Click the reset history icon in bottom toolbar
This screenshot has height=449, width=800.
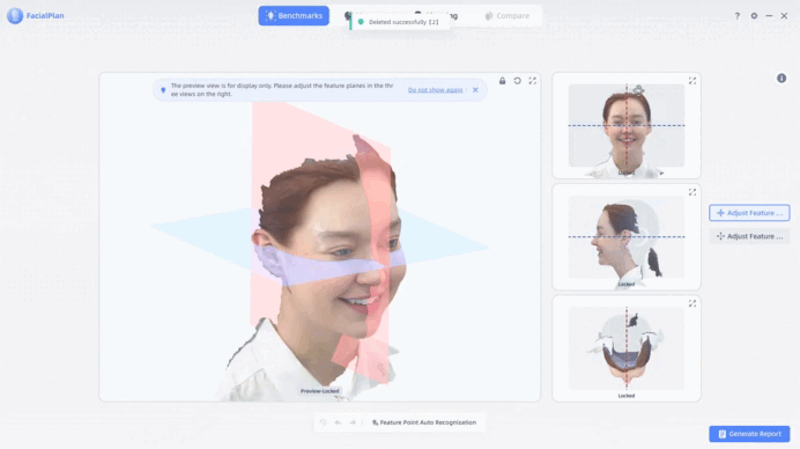coord(323,422)
